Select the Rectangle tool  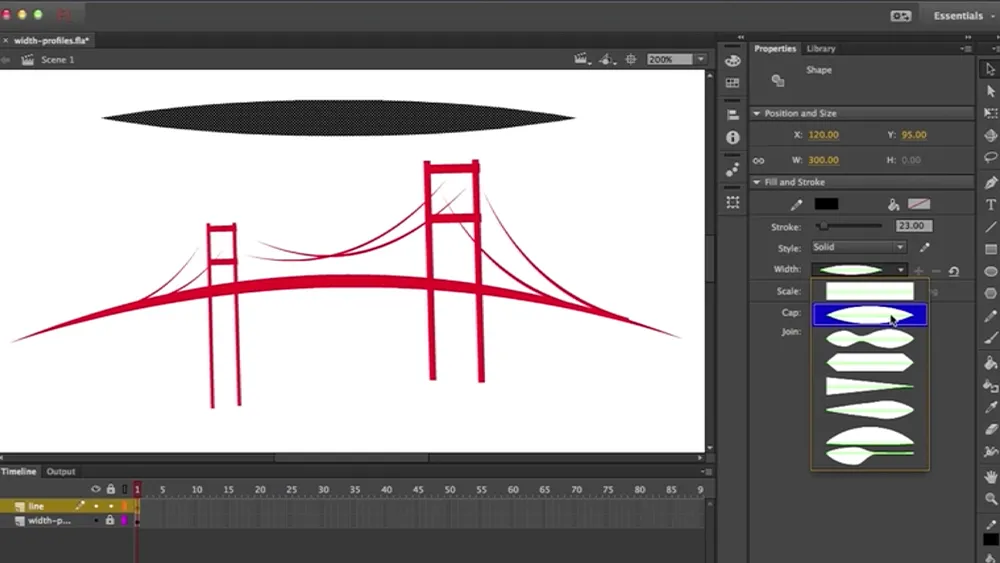coord(990,249)
